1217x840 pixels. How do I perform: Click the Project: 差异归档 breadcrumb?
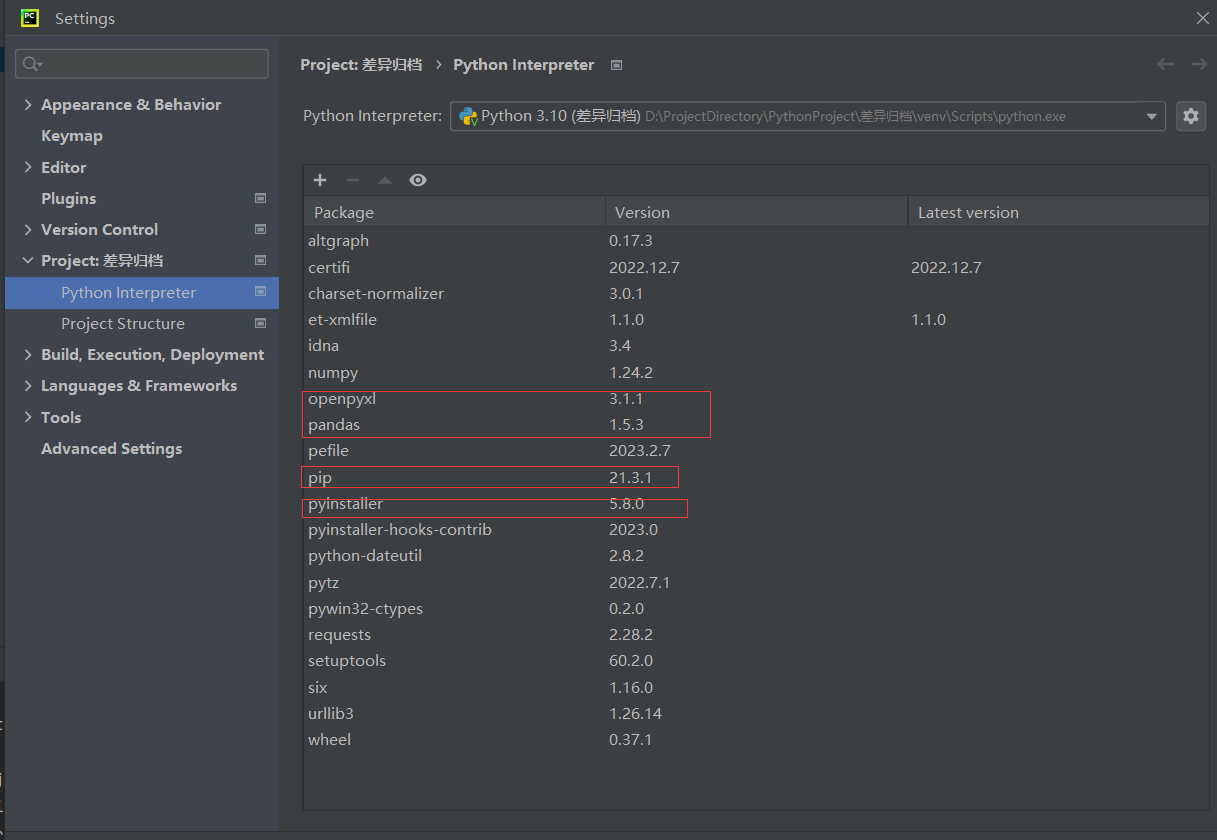[x=361, y=64]
